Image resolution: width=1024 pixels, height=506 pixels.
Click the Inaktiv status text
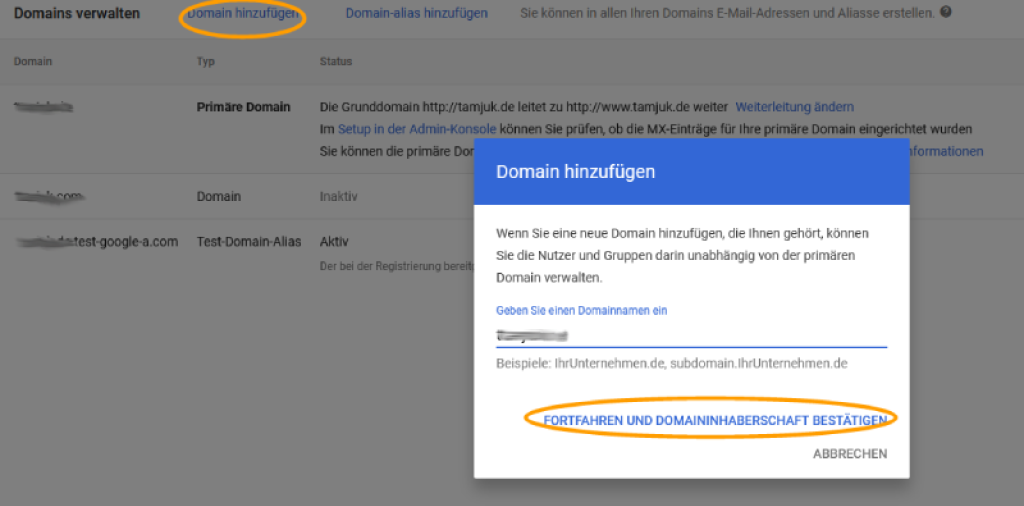pos(338,196)
